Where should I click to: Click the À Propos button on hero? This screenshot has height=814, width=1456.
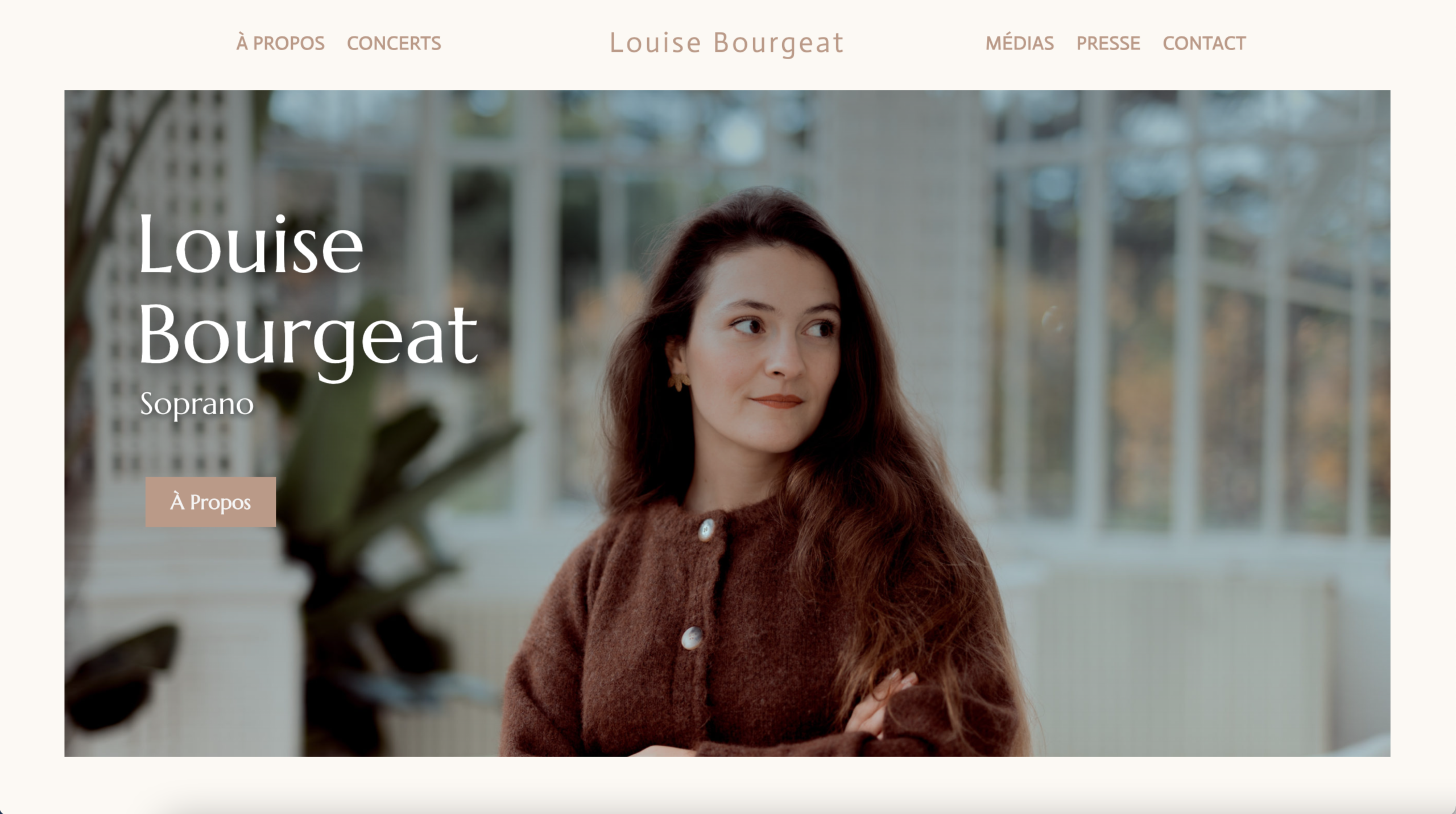[210, 502]
